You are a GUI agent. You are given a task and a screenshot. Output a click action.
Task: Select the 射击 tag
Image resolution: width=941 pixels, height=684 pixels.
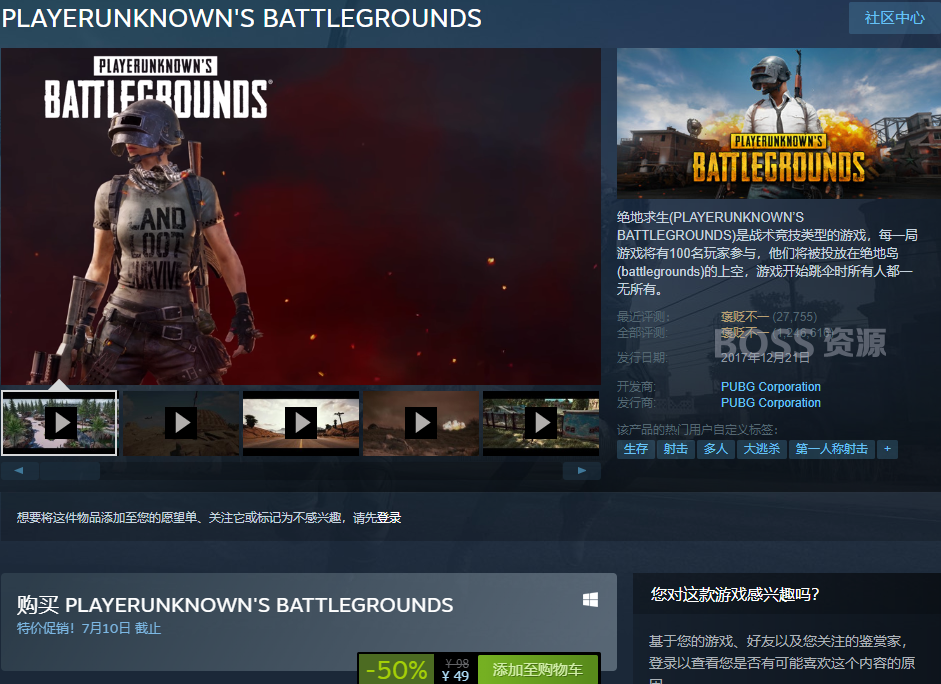coord(676,449)
